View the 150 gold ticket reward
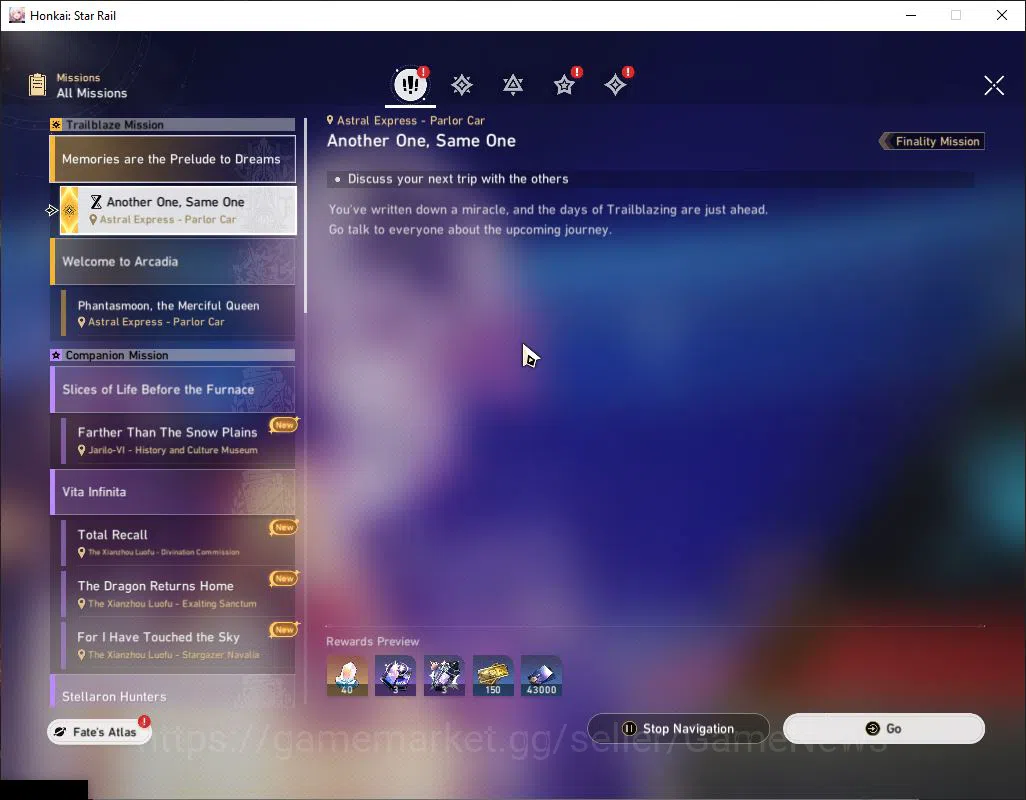Viewport: 1026px width, 800px height. coord(493,675)
